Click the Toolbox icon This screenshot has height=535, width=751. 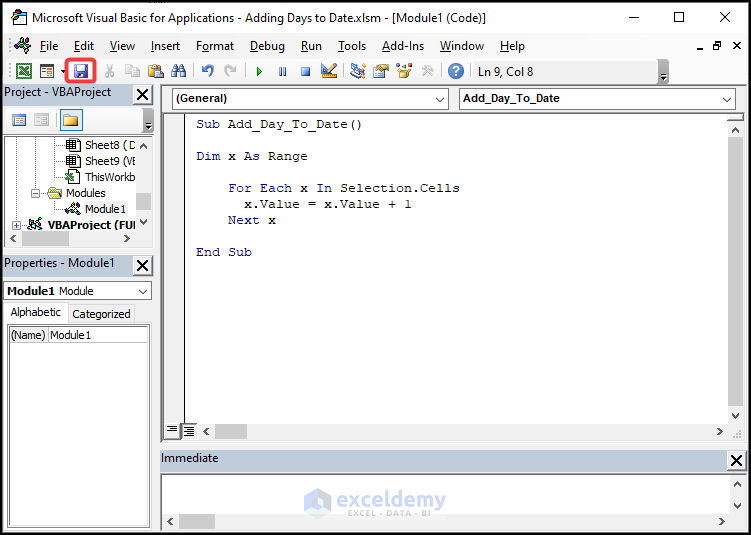[x=427, y=72]
